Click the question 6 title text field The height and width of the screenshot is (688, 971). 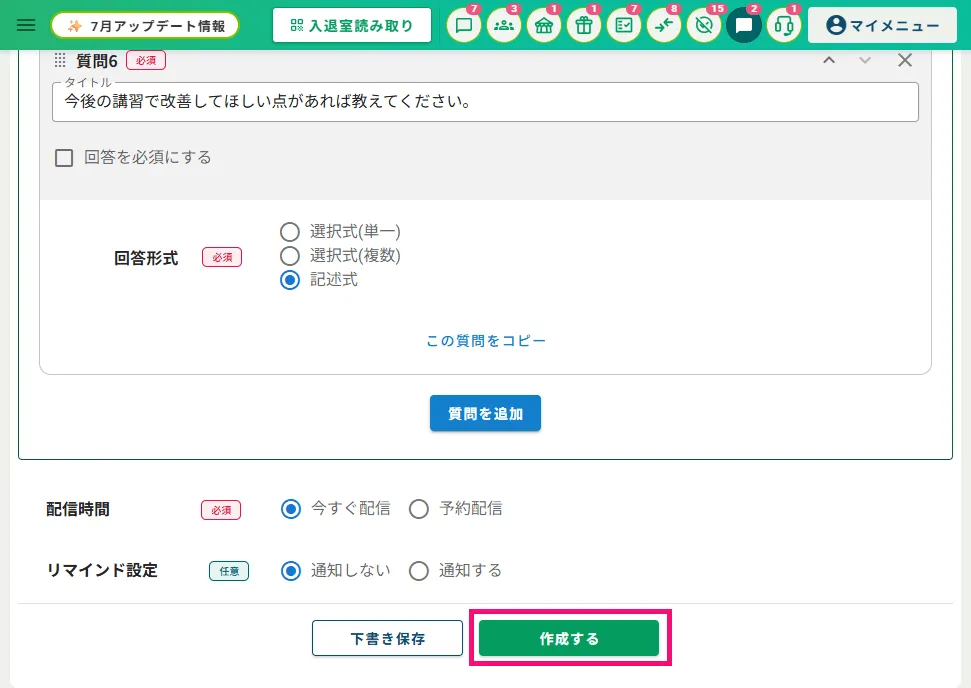coord(486,102)
